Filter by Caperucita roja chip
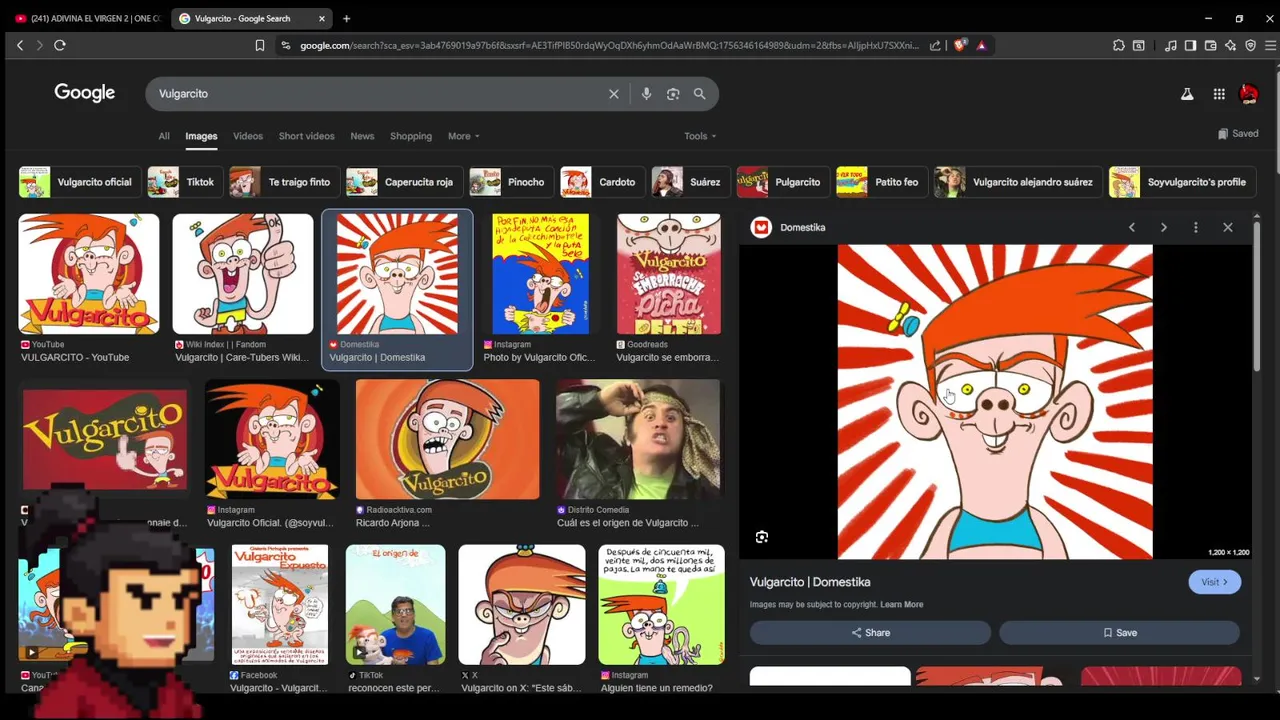 [403, 182]
